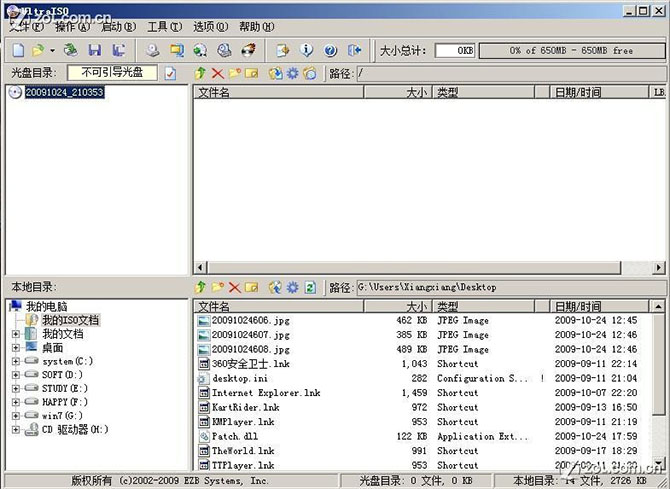
Task: Click the gear icon in local pane toolbar
Action: [293, 288]
